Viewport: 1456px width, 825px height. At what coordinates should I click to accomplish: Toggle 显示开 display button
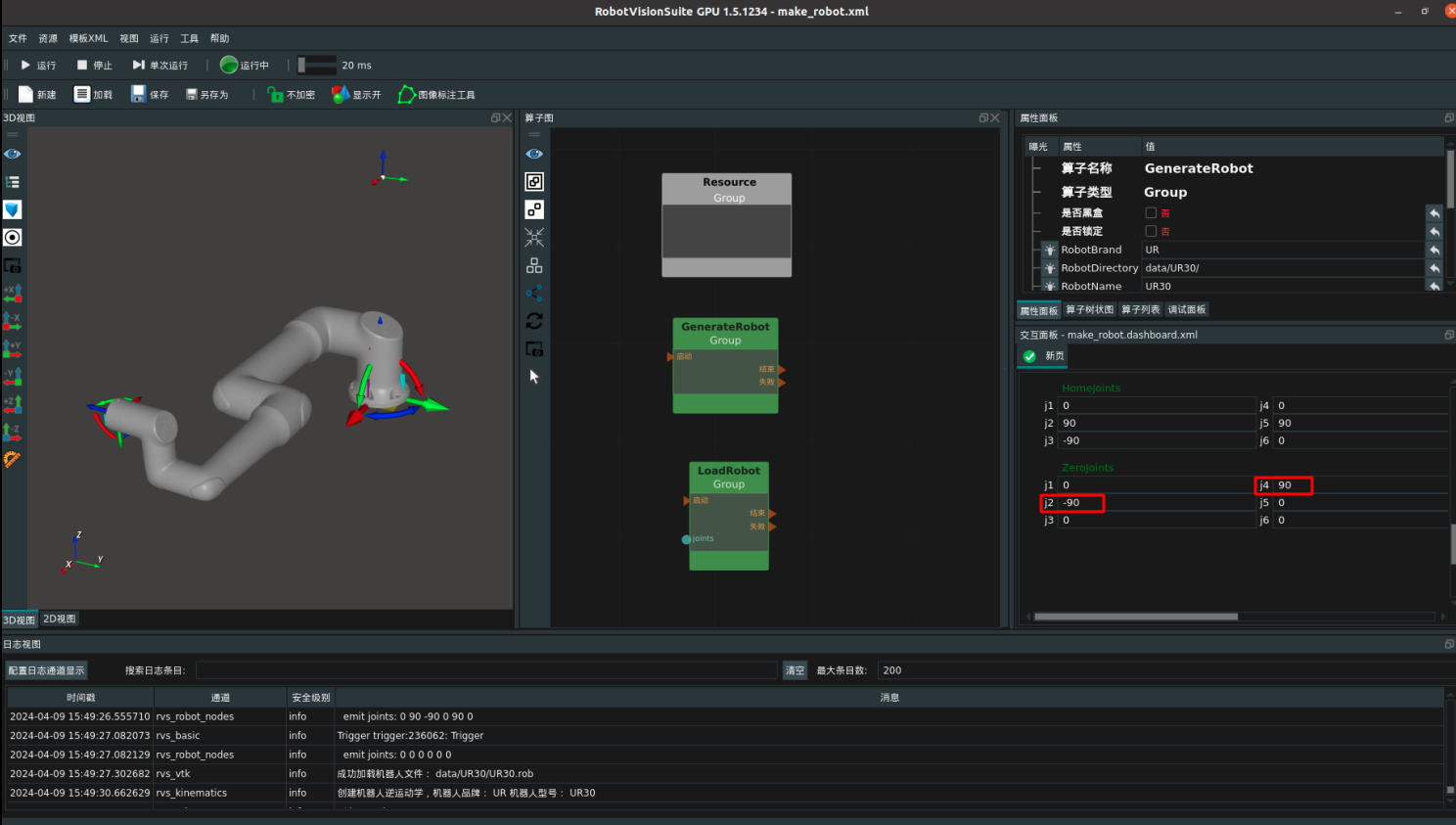(356, 95)
